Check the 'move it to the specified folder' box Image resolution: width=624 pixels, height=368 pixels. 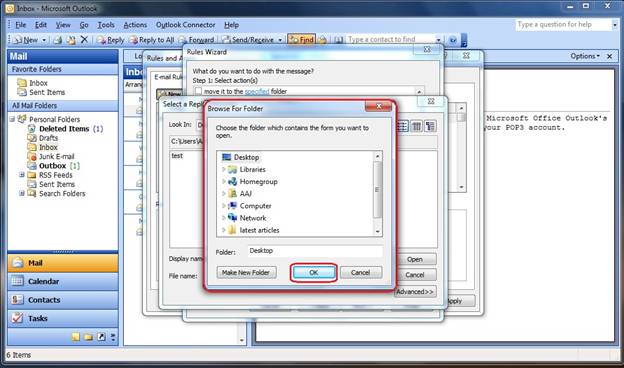[198, 92]
